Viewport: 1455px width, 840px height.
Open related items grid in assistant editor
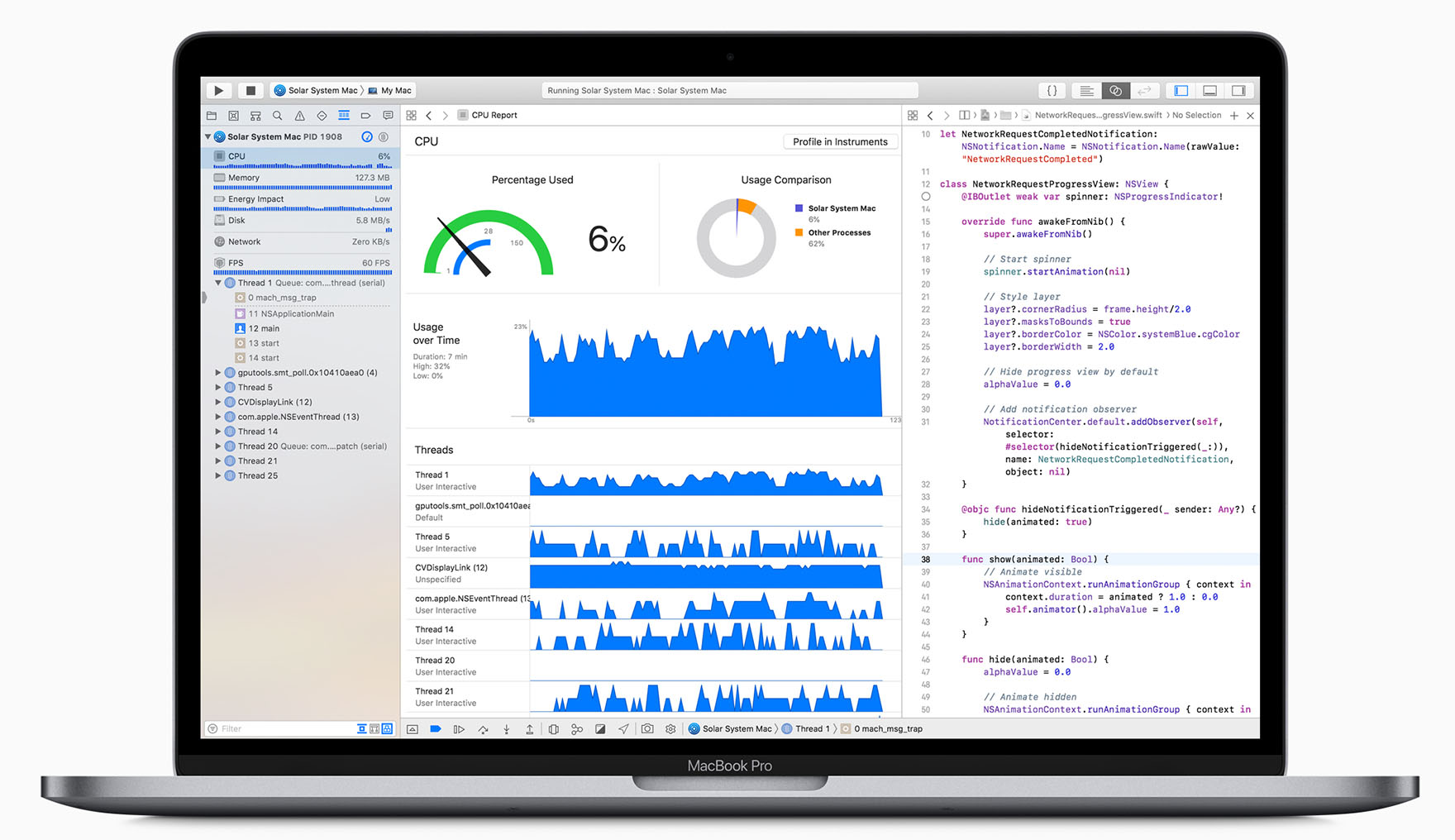pyautogui.click(x=913, y=116)
